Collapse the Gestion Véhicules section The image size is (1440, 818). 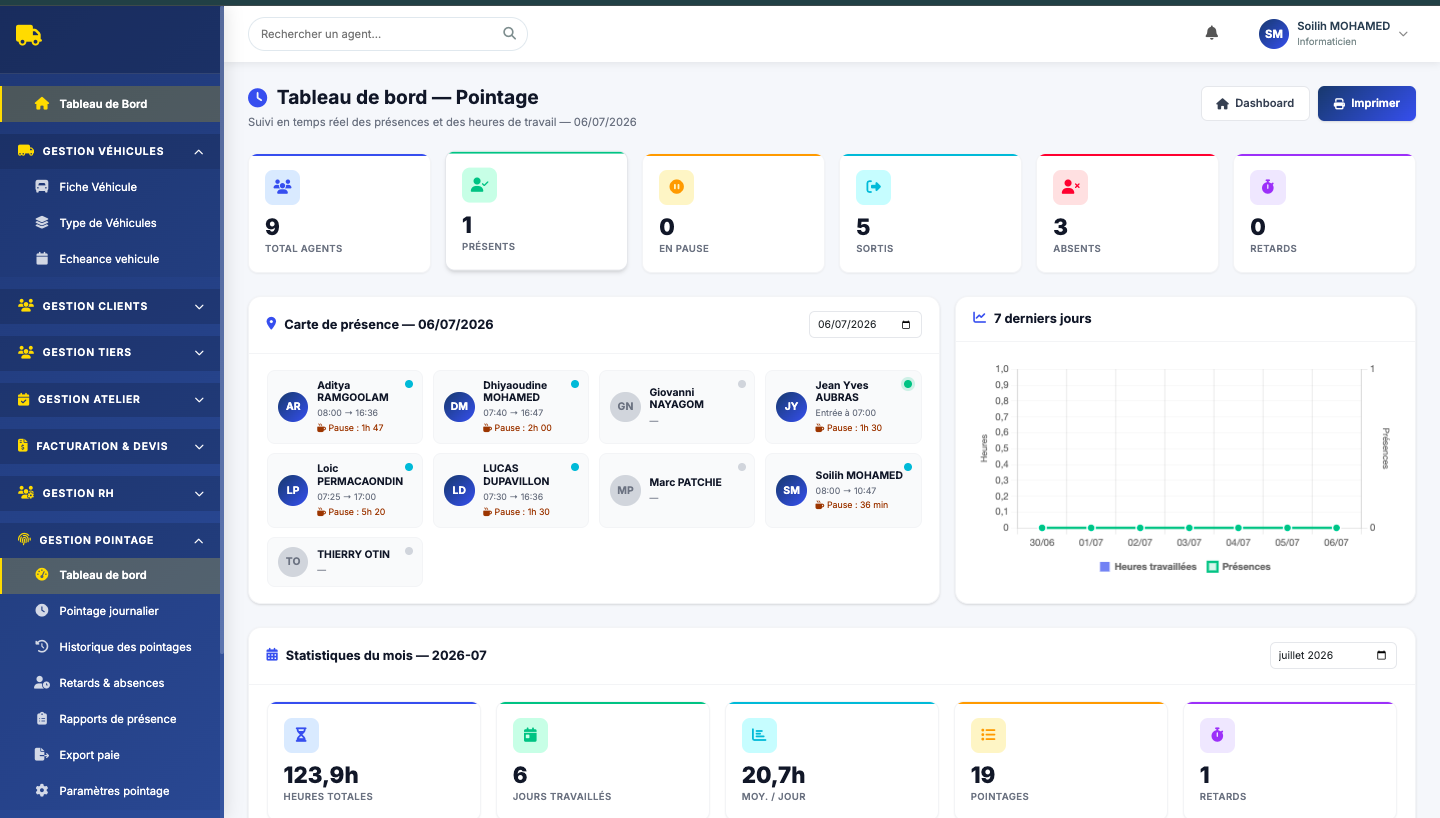coord(110,151)
